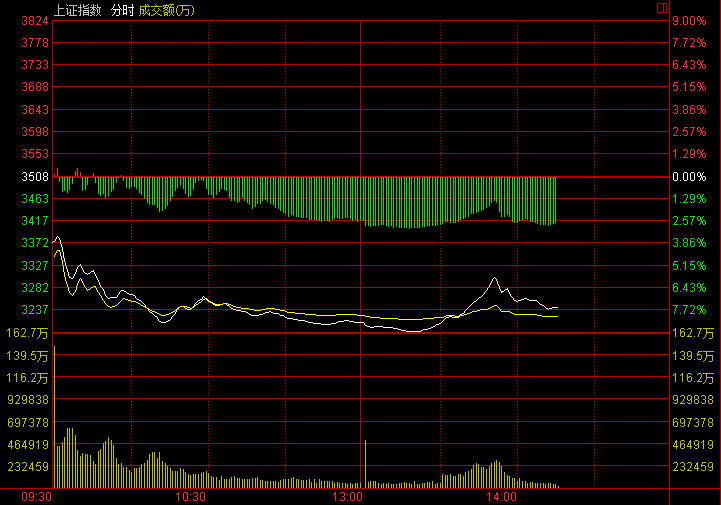Viewport: 721px width, 505px height.
Task: Click the 10:30 time axis label
Action: (x=190, y=496)
